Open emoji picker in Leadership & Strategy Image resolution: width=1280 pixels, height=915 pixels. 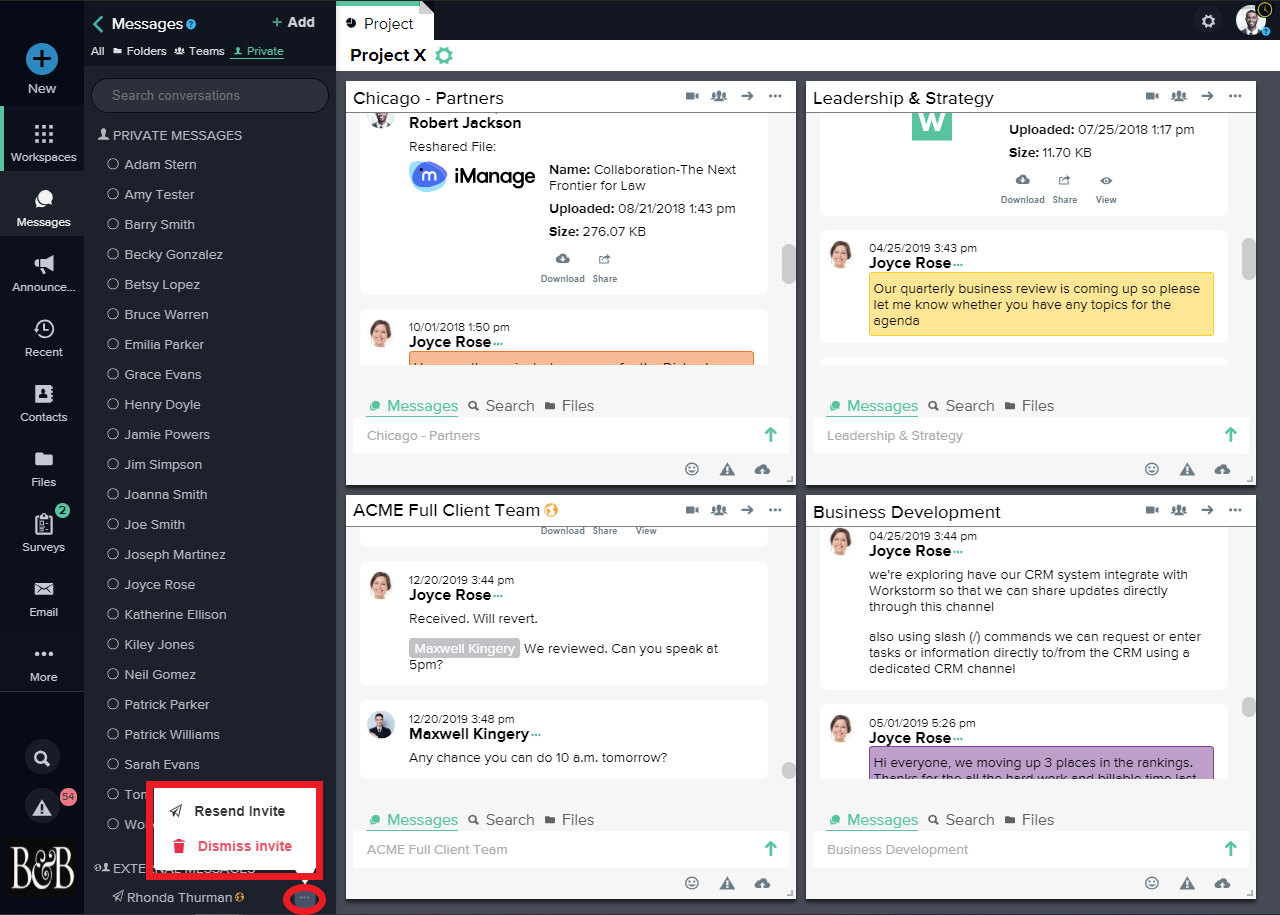(x=1151, y=469)
